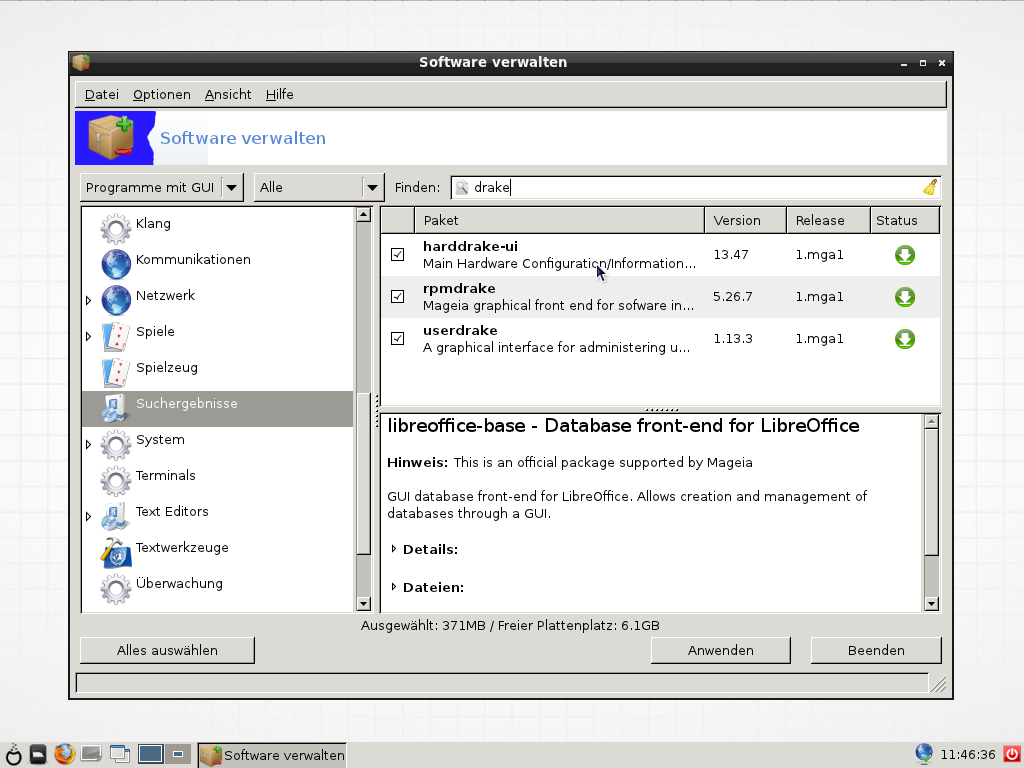Expand the Details section
This screenshot has height=768, width=1024.
coord(394,549)
